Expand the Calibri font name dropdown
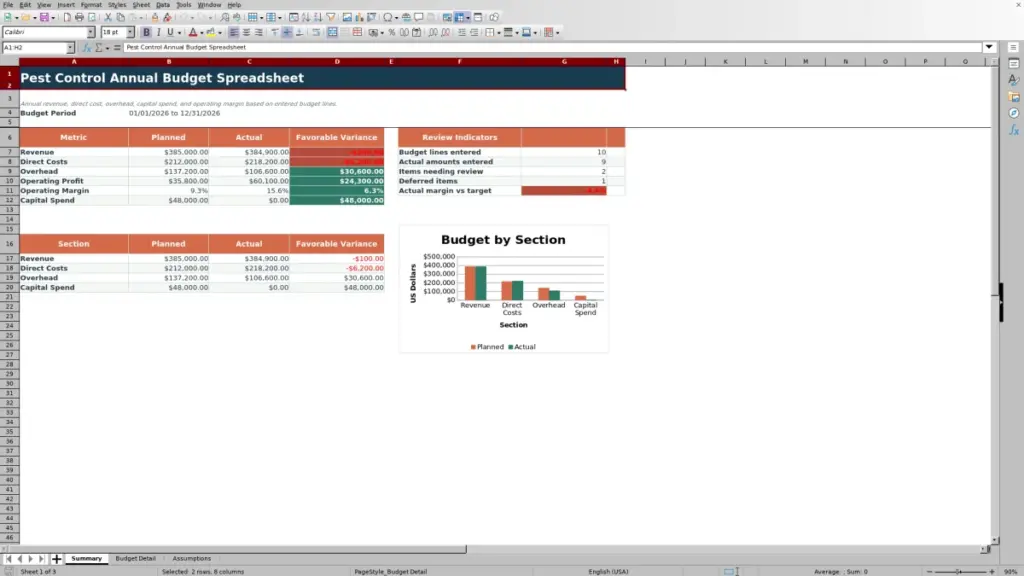 click(91, 32)
